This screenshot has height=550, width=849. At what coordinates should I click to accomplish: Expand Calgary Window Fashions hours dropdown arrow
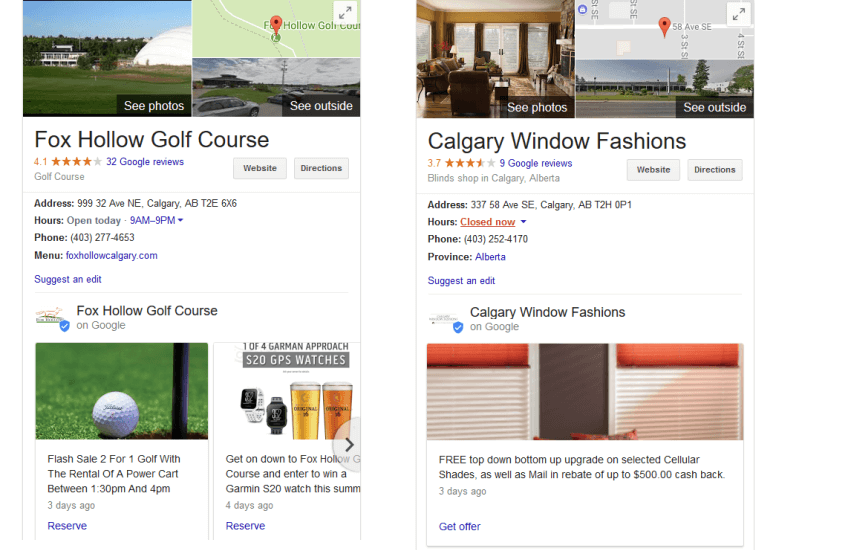click(x=523, y=222)
